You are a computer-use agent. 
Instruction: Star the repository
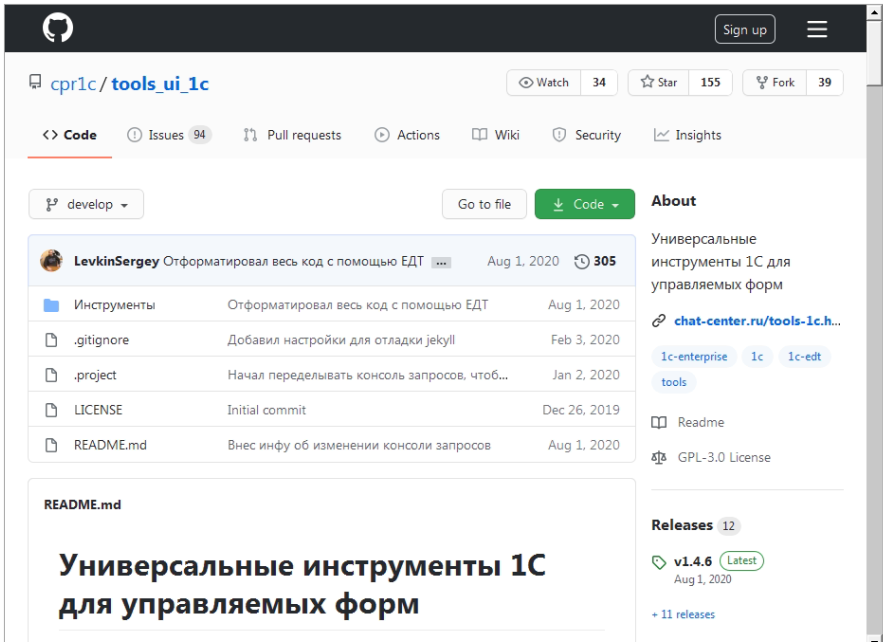coord(659,83)
